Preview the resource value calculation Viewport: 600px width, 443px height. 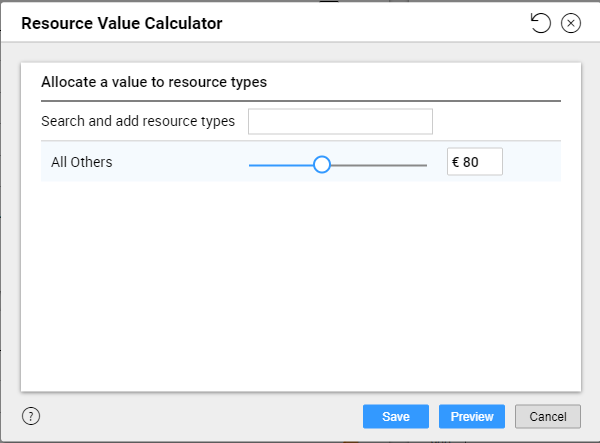point(472,416)
